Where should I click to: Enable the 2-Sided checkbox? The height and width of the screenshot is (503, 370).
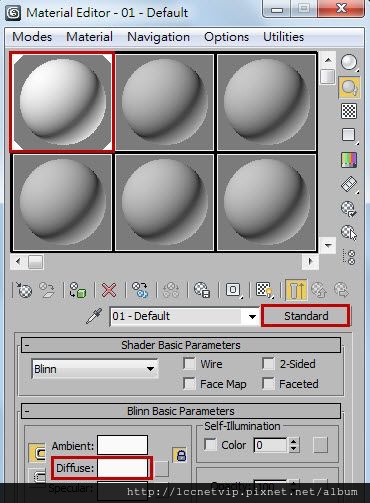click(268, 364)
